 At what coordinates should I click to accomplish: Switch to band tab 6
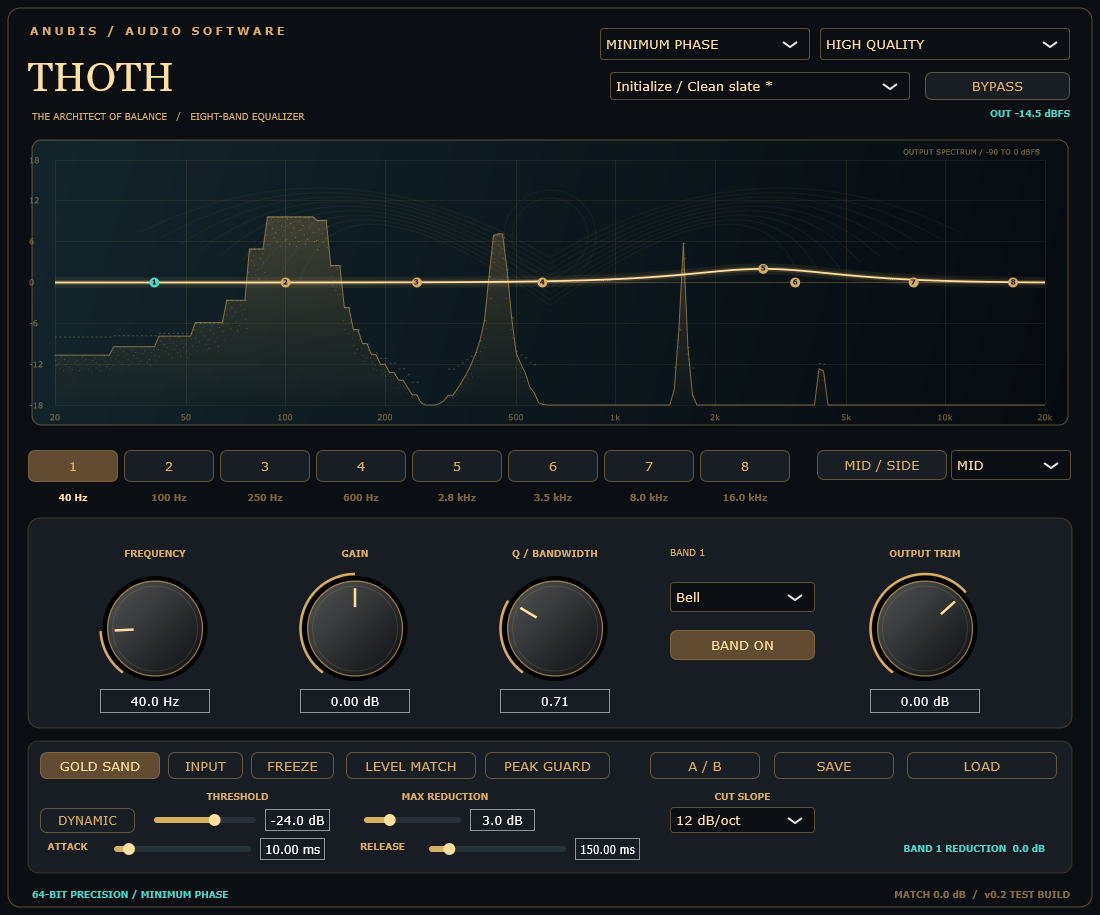(553, 466)
